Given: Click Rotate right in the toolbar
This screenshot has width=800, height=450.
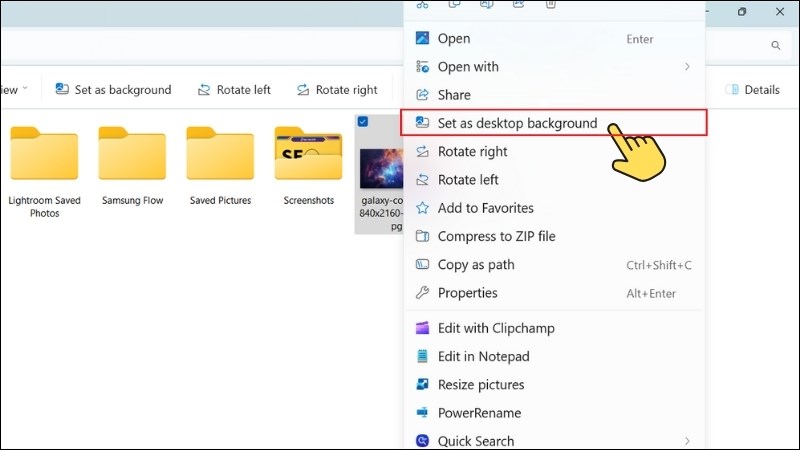Looking at the screenshot, I should (335, 90).
